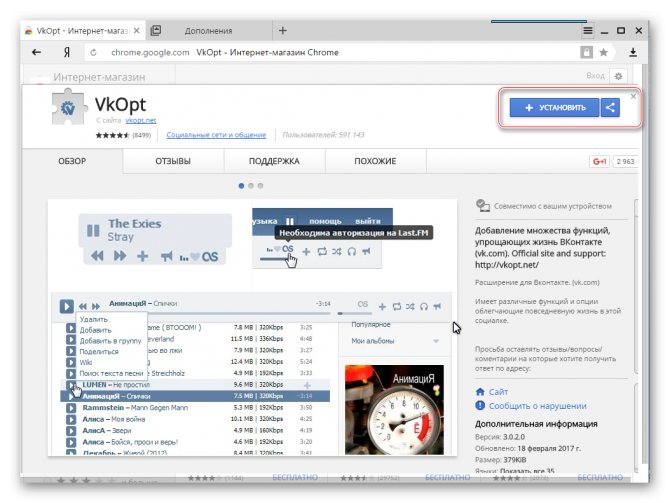Select the second screenshot carousel dot
This screenshot has width=670, height=503.
[x=251, y=185]
